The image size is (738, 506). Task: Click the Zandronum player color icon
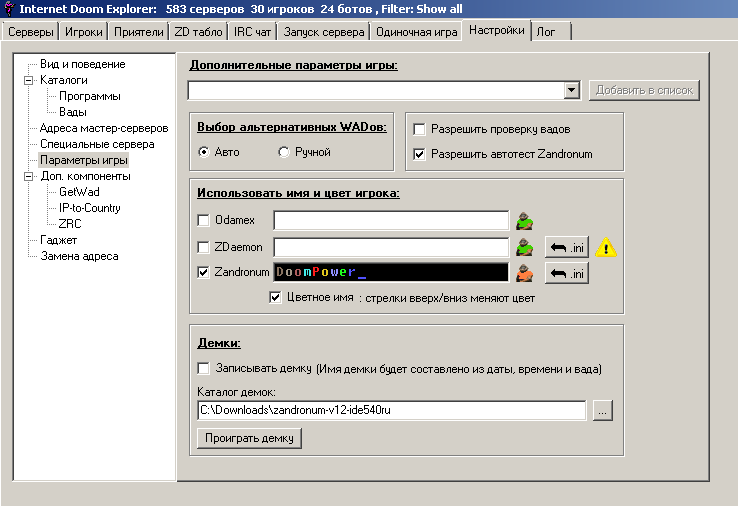coord(522,273)
